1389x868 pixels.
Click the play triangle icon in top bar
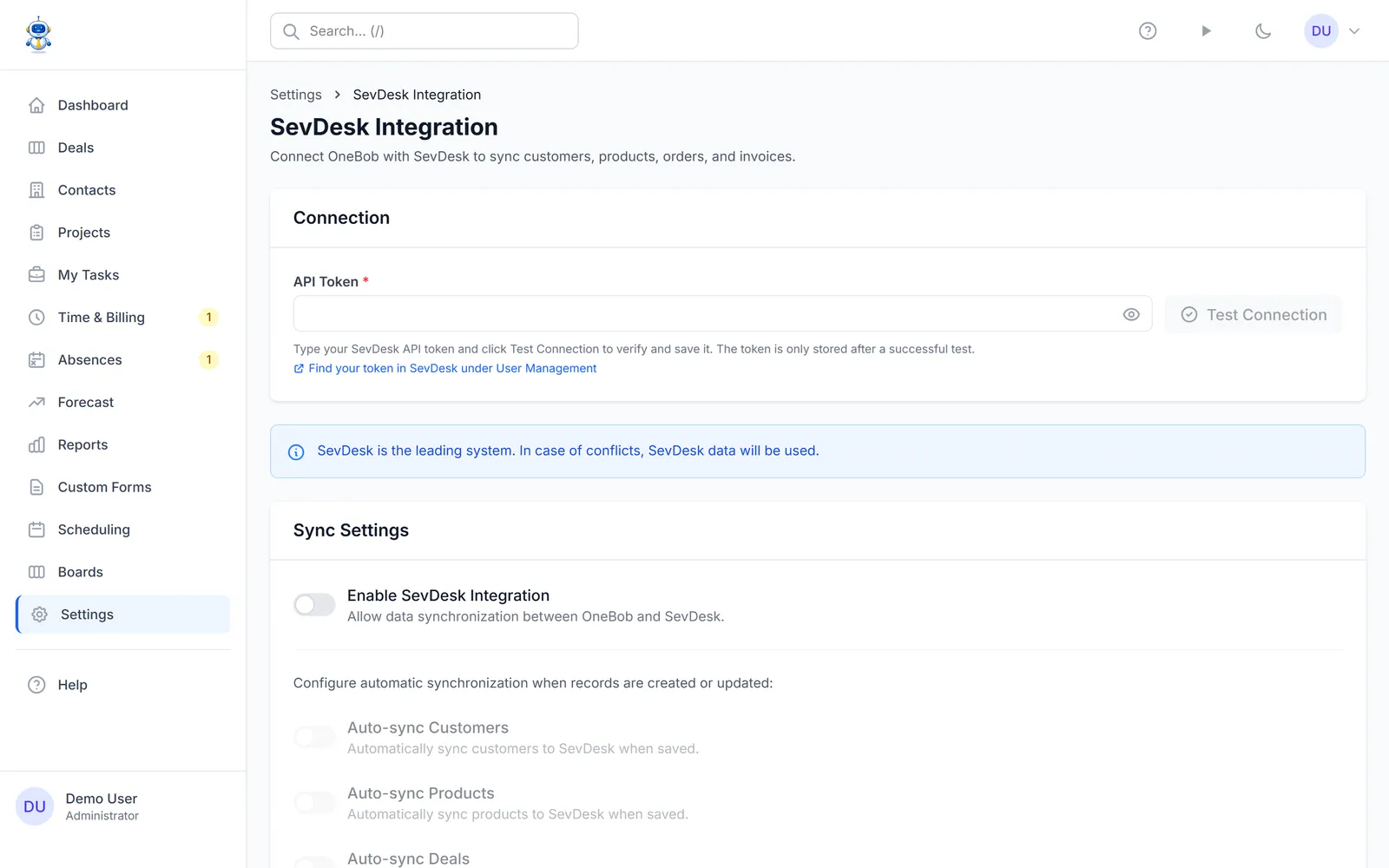point(1206,31)
